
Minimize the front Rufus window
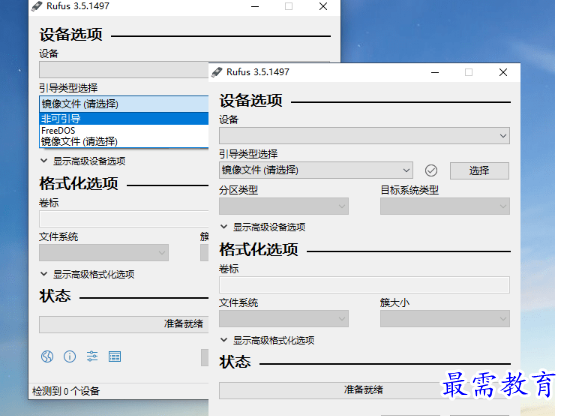click(435, 72)
